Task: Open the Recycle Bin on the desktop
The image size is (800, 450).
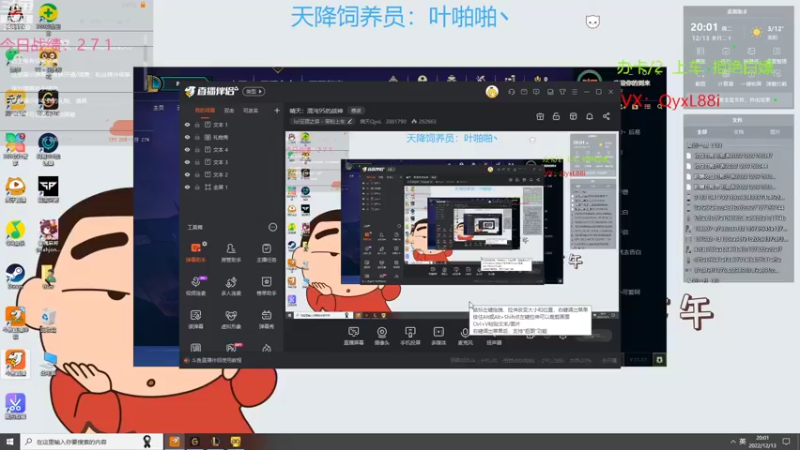Action: coord(48,320)
